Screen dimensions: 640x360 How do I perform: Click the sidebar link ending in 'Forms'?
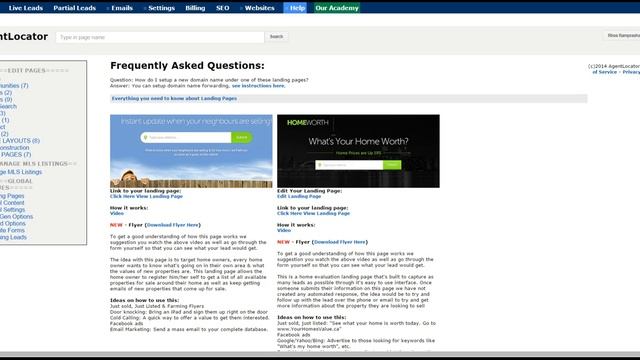point(12,231)
